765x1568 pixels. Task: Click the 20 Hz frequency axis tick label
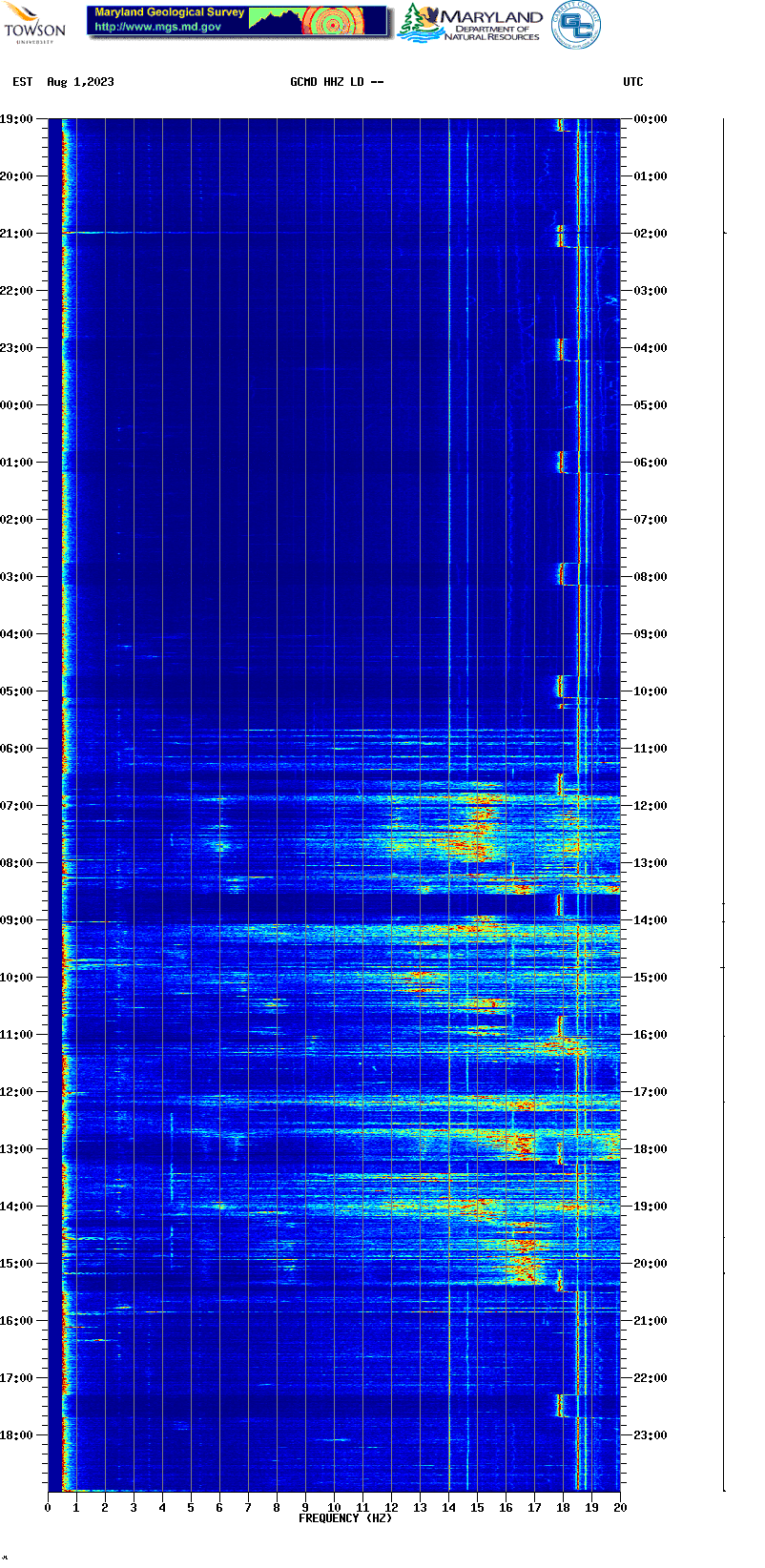tap(620, 1508)
